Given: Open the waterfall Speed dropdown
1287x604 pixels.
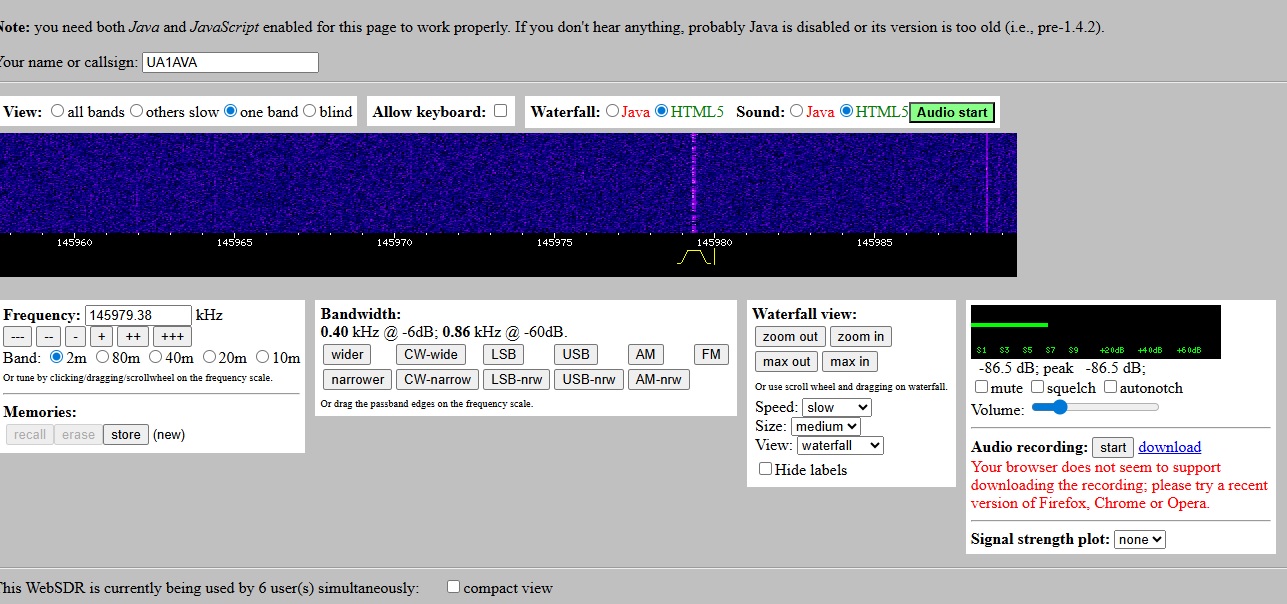Looking at the screenshot, I should 837,407.
